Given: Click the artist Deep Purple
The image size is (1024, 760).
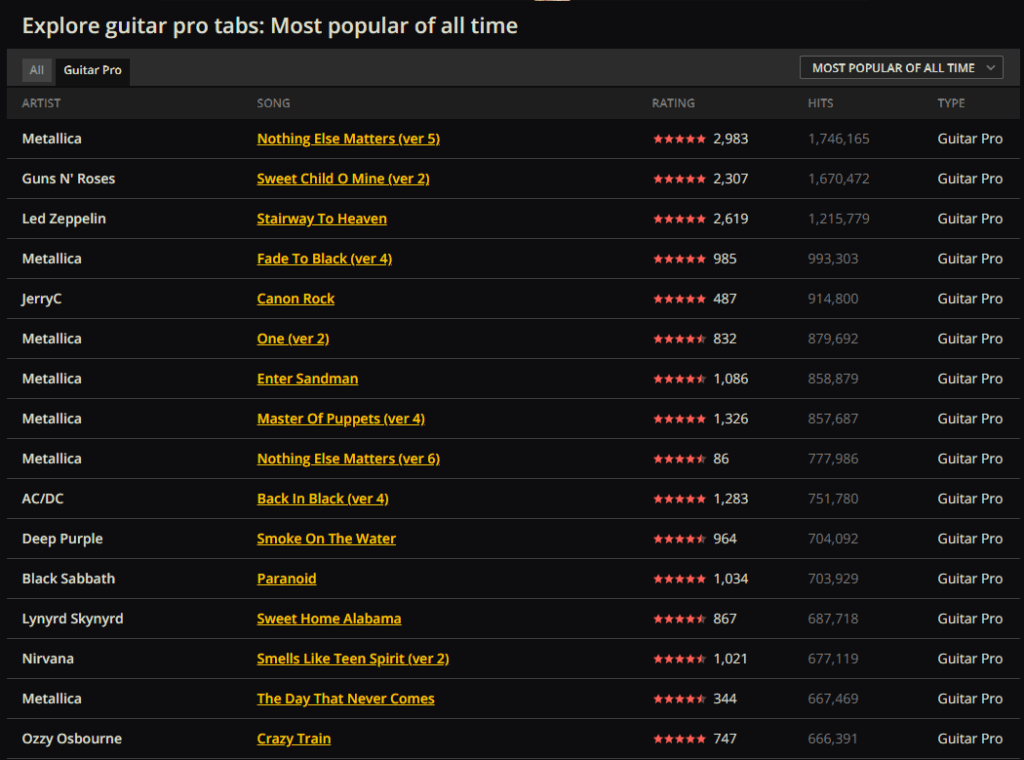Looking at the screenshot, I should 63,539.
